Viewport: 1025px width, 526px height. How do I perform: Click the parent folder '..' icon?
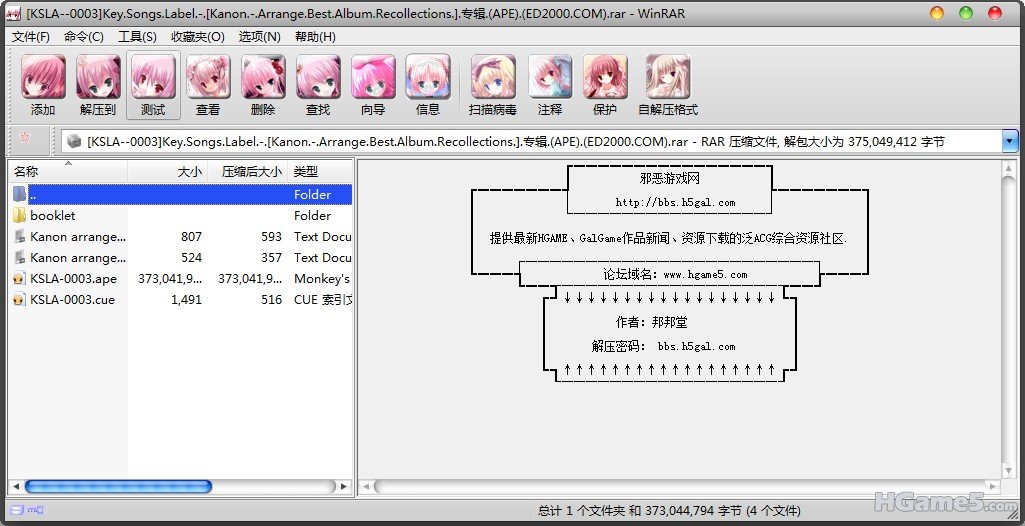coord(20,194)
